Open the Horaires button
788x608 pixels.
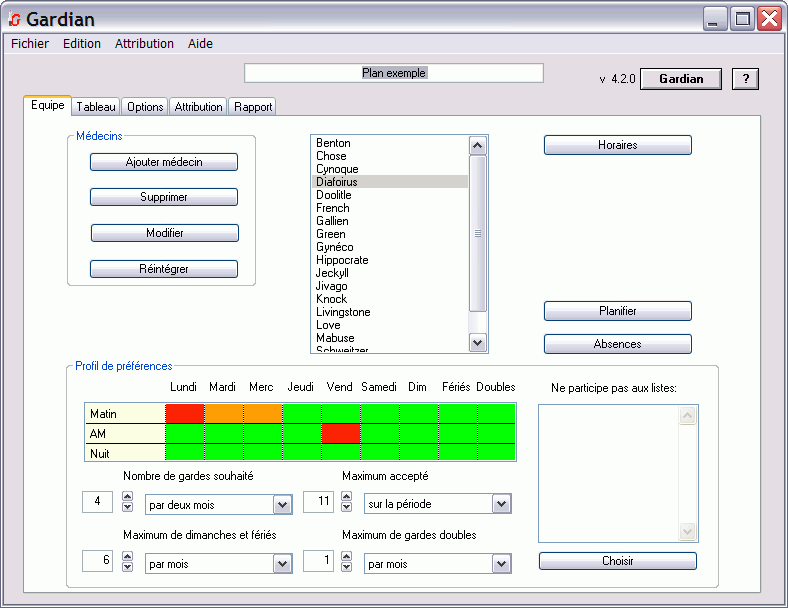618,145
